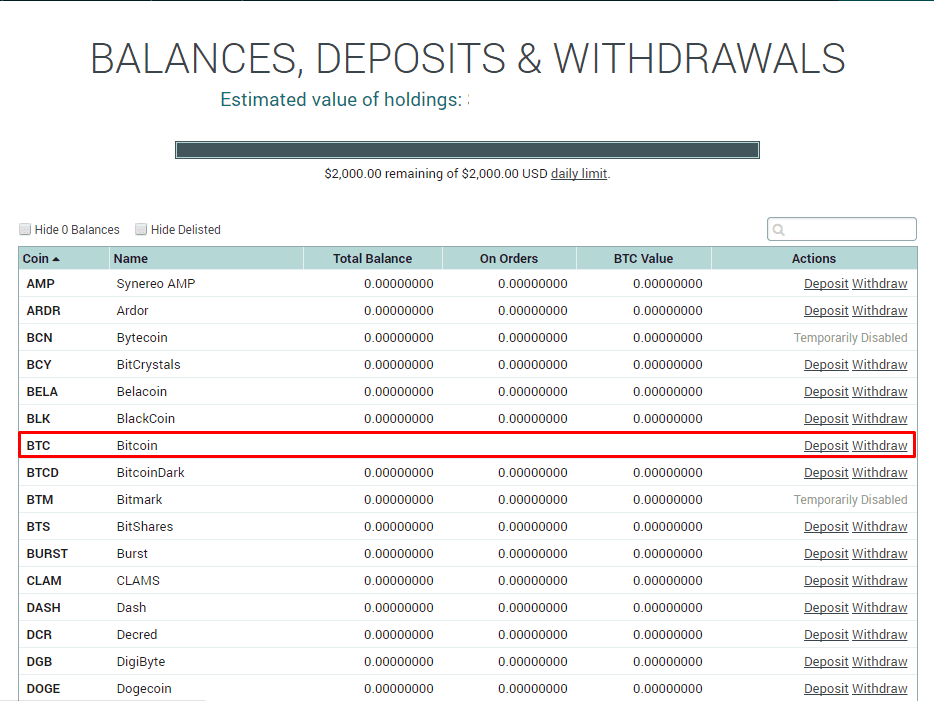Click Withdraw for DOGE
934x701 pixels.
[x=880, y=688]
